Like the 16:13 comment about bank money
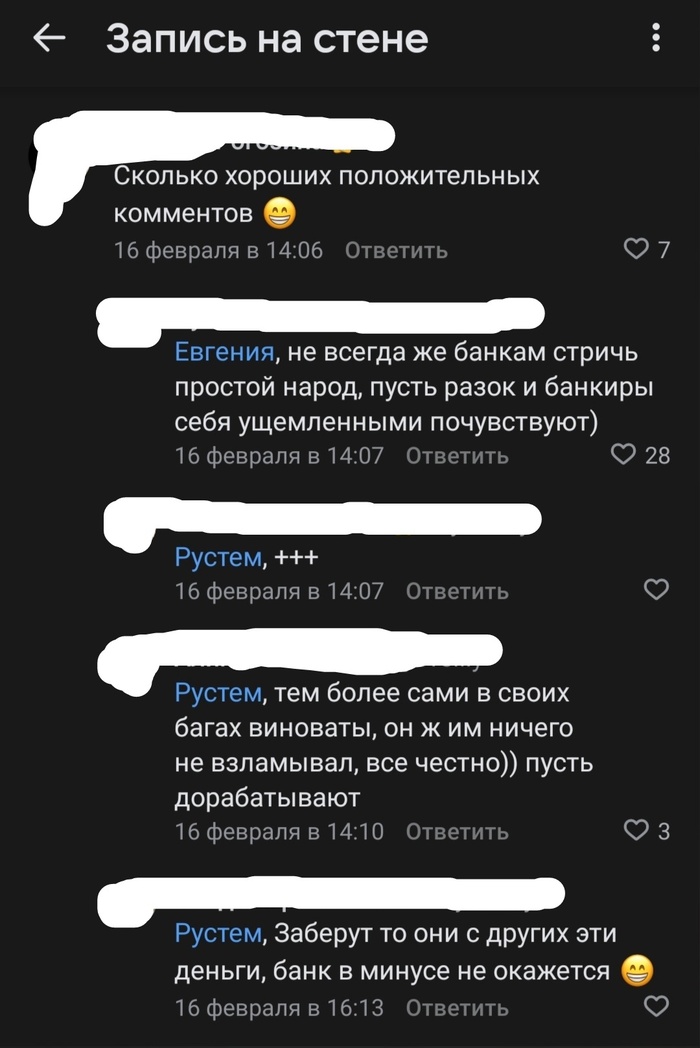Image resolution: width=700 pixels, height=1048 pixels. pyautogui.click(x=656, y=1005)
